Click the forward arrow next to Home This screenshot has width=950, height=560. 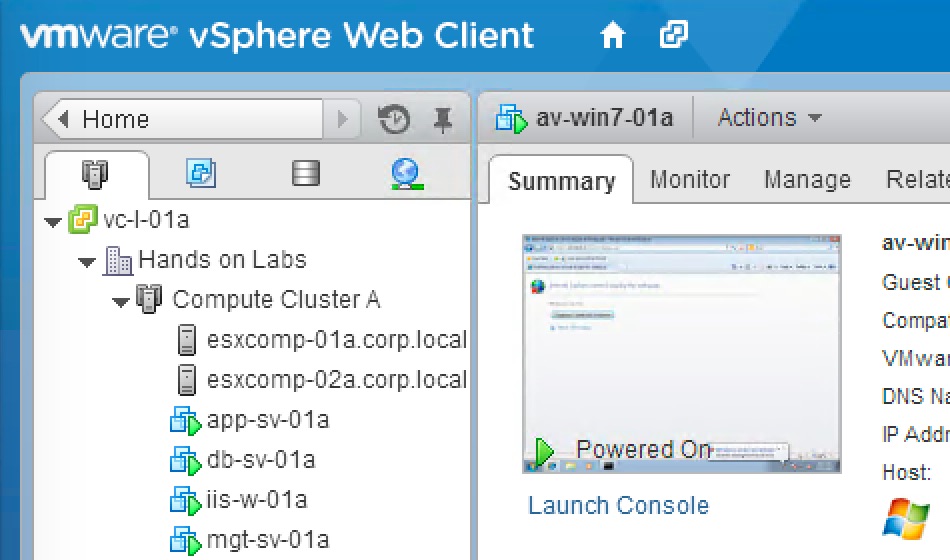click(x=342, y=119)
